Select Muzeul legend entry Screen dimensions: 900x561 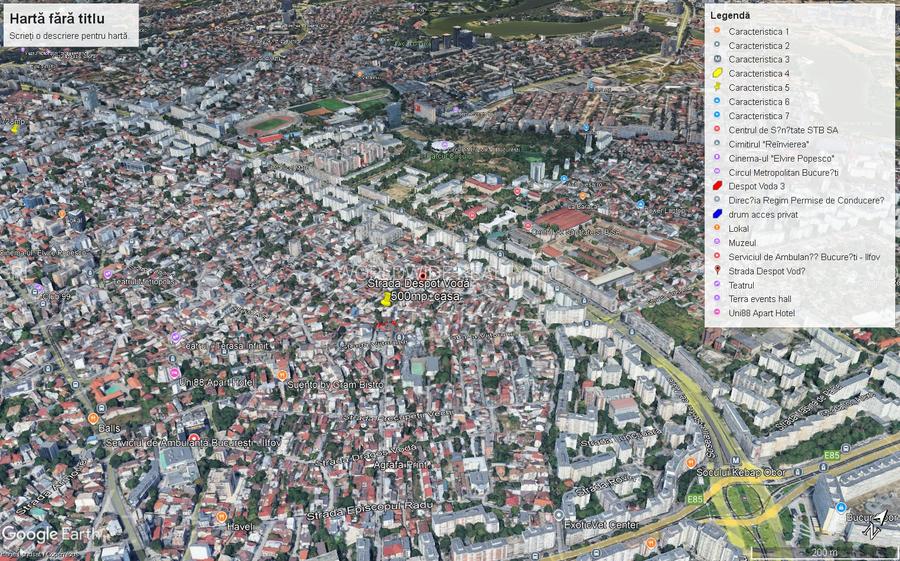pyautogui.click(x=742, y=242)
